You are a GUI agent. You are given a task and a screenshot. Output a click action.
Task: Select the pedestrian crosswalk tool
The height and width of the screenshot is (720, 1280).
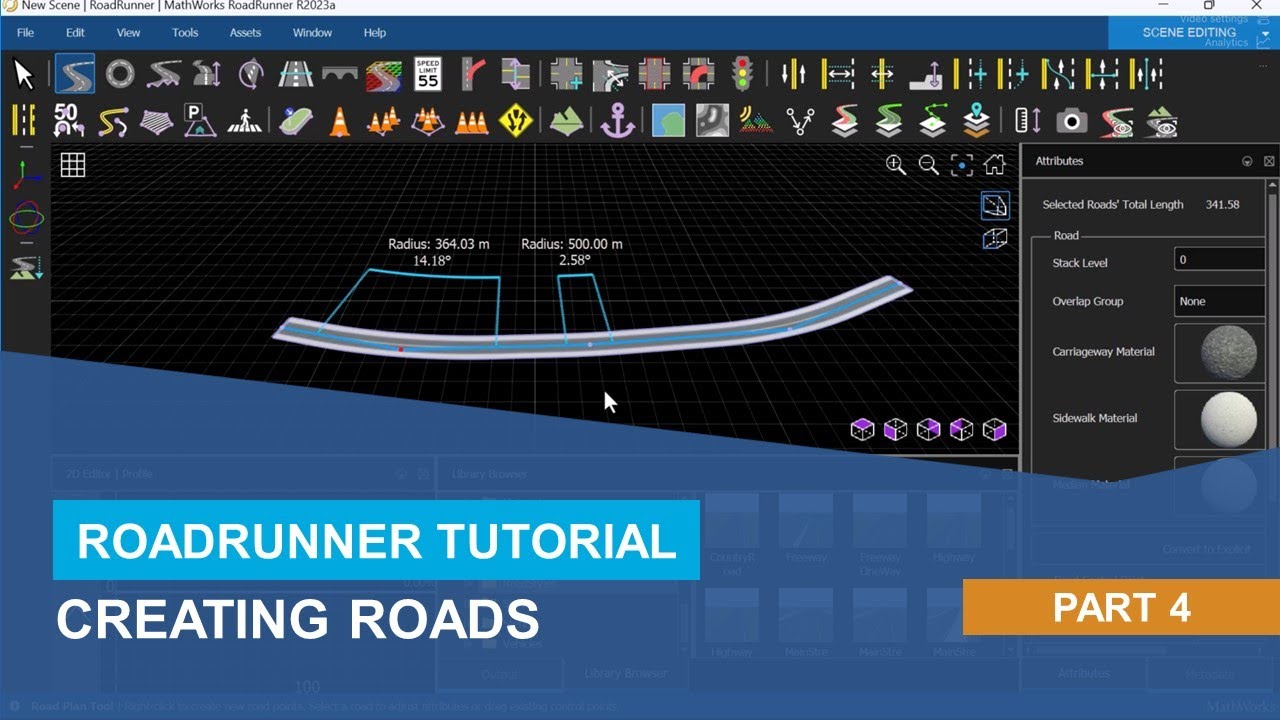pyautogui.click(x=245, y=122)
